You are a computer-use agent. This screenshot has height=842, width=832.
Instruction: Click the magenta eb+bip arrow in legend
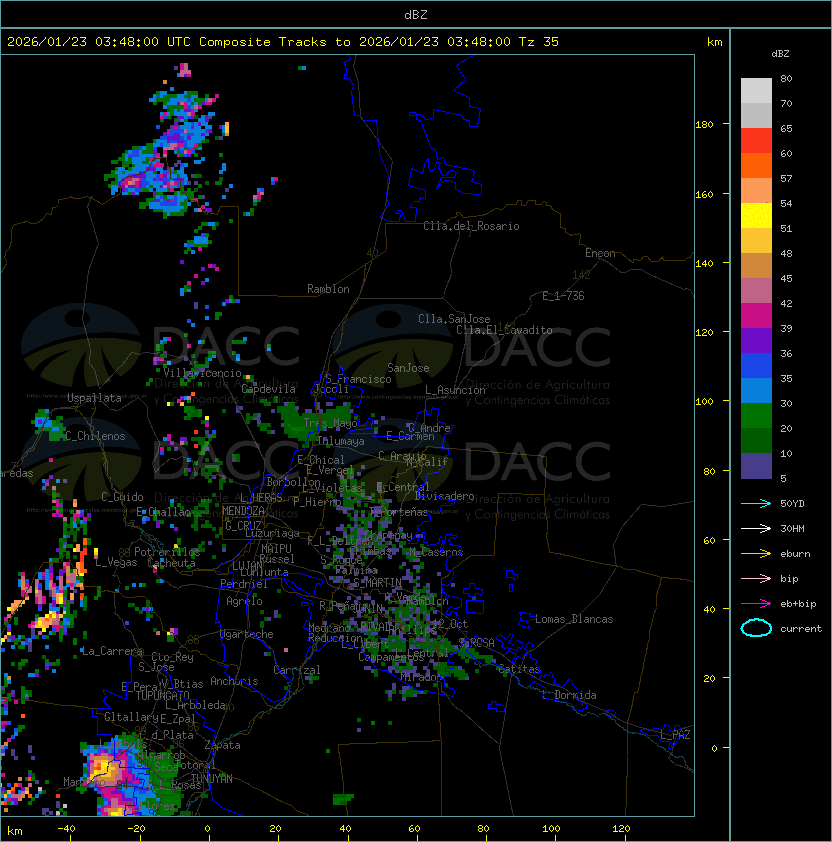tap(756, 604)
